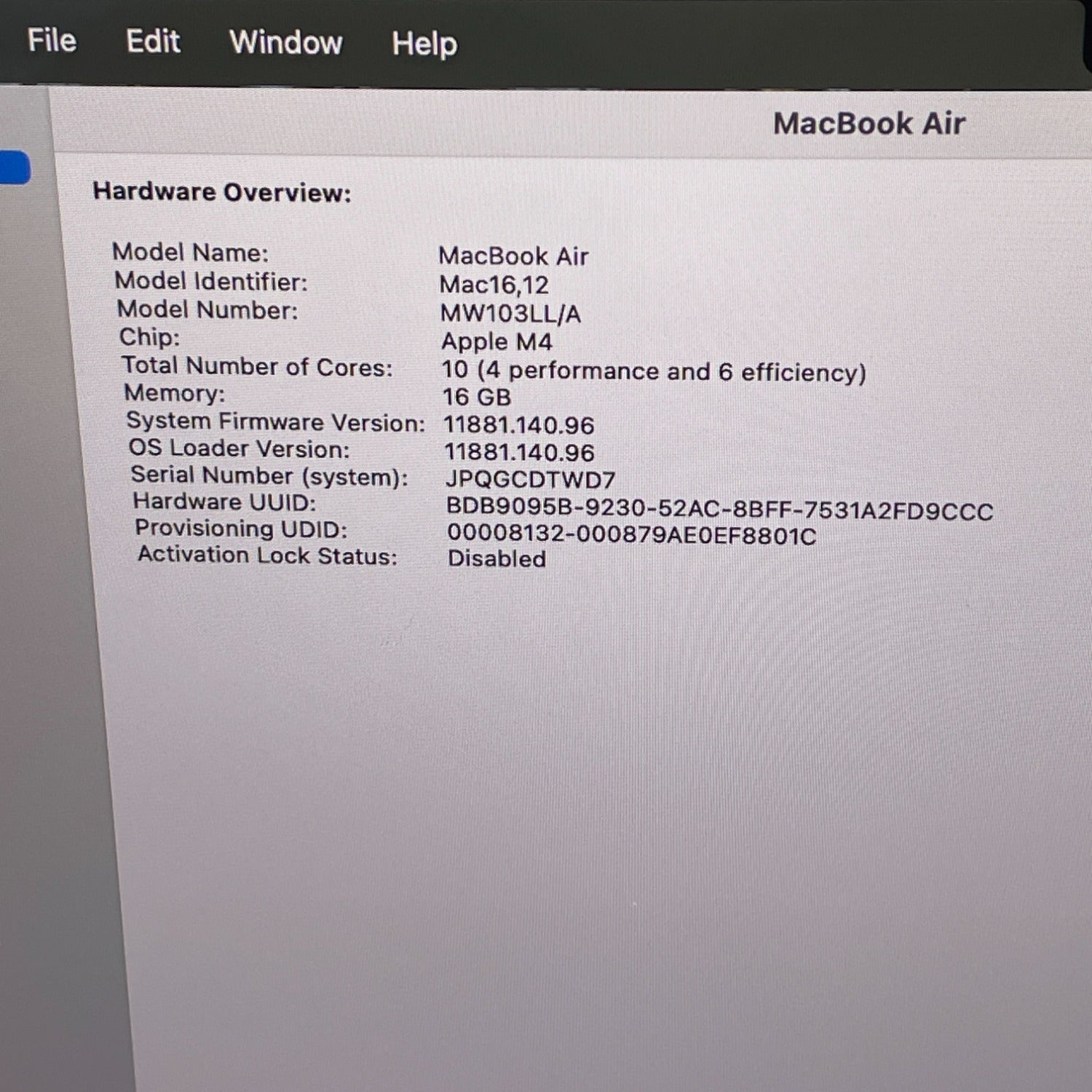Open the Window menu
This screenshot has width=1092, height=1092.
pyautogui.click(x=286, y=43)
